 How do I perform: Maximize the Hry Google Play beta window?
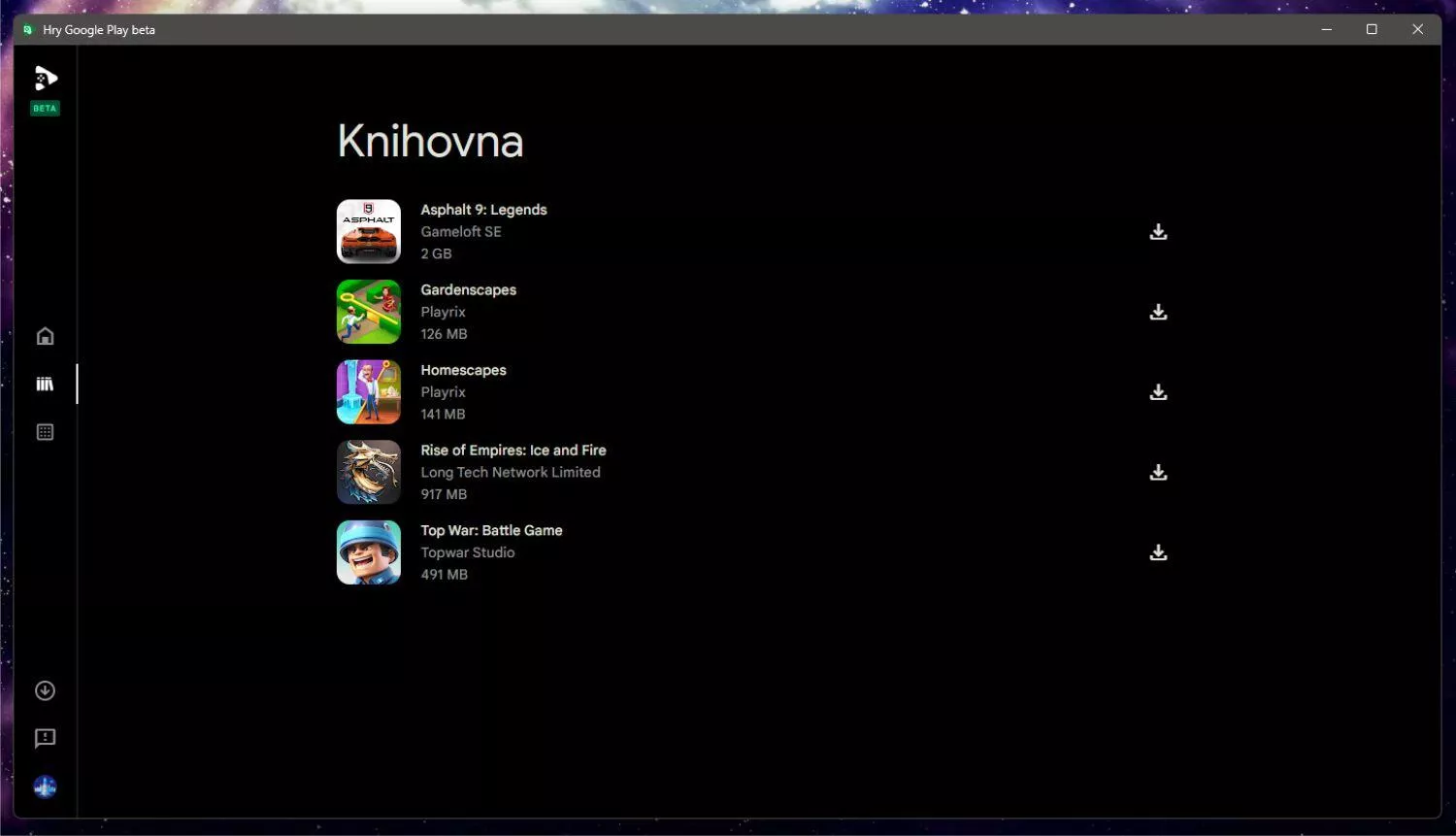click(x=1372, y=29)
